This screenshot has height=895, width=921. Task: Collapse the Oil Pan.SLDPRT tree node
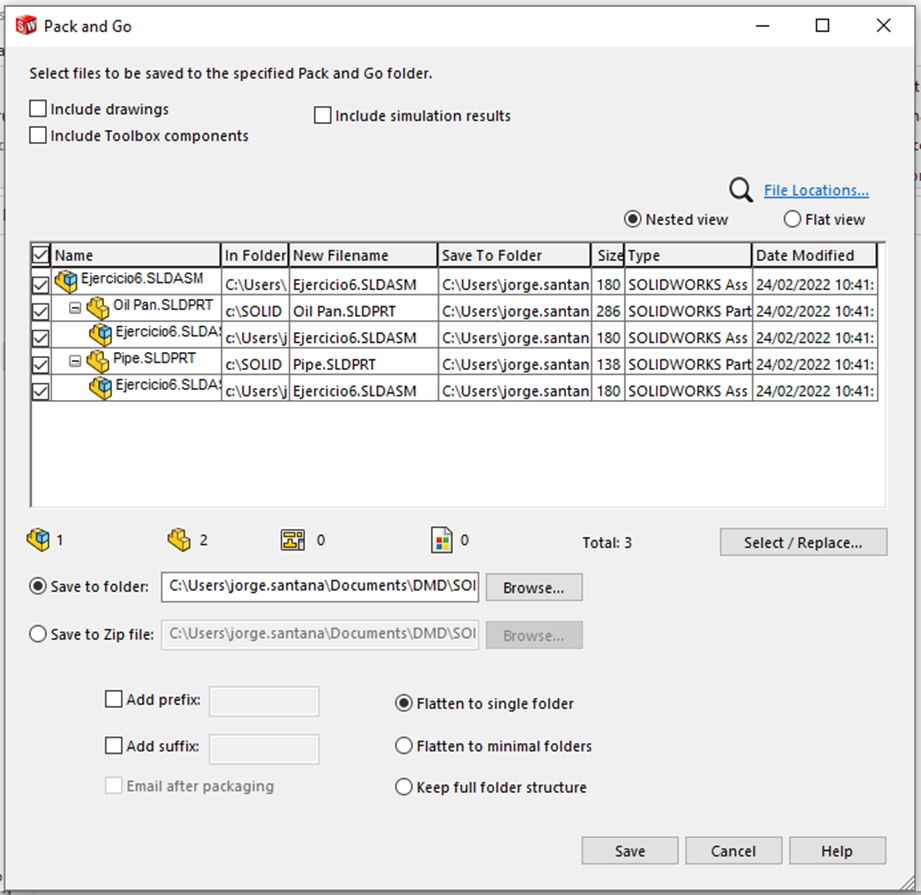click(75, 307)
